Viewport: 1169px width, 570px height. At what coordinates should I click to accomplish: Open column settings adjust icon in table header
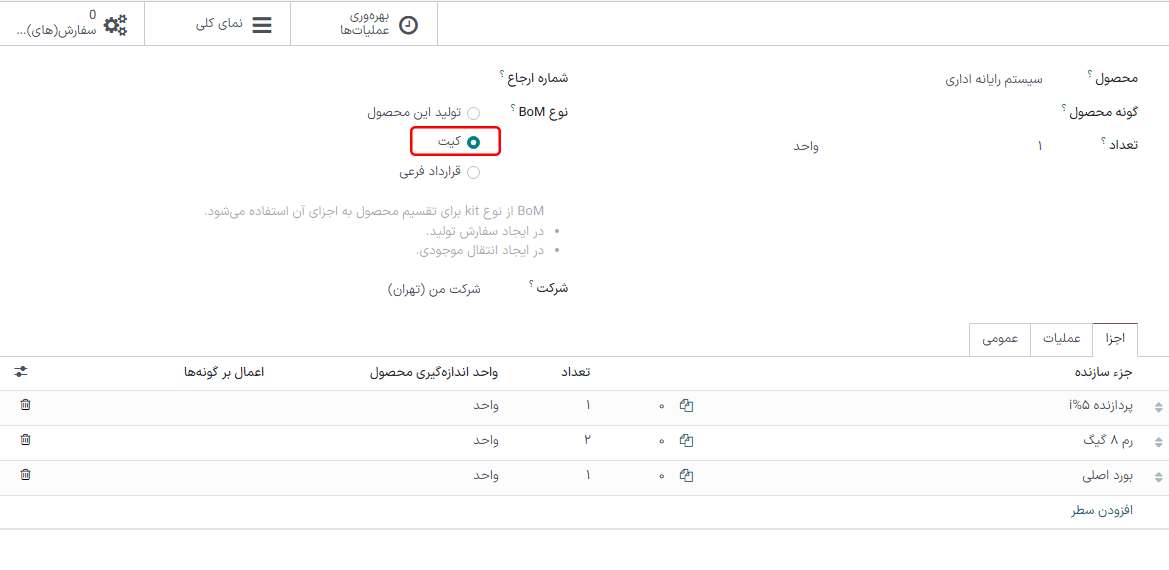coord(21,372)
